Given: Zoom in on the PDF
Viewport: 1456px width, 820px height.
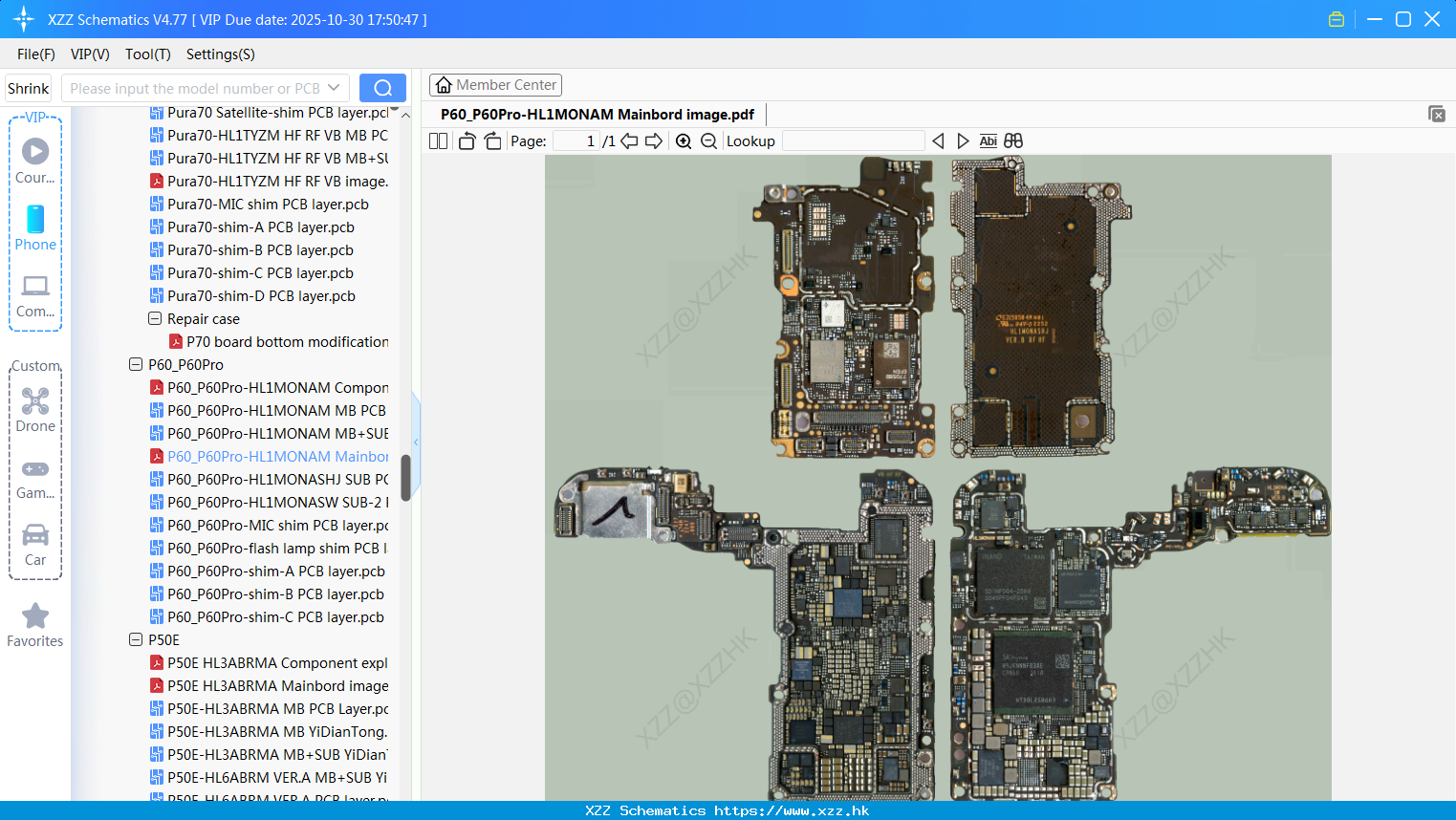Looking at the screenshot, I should click(x=684, y=140).
